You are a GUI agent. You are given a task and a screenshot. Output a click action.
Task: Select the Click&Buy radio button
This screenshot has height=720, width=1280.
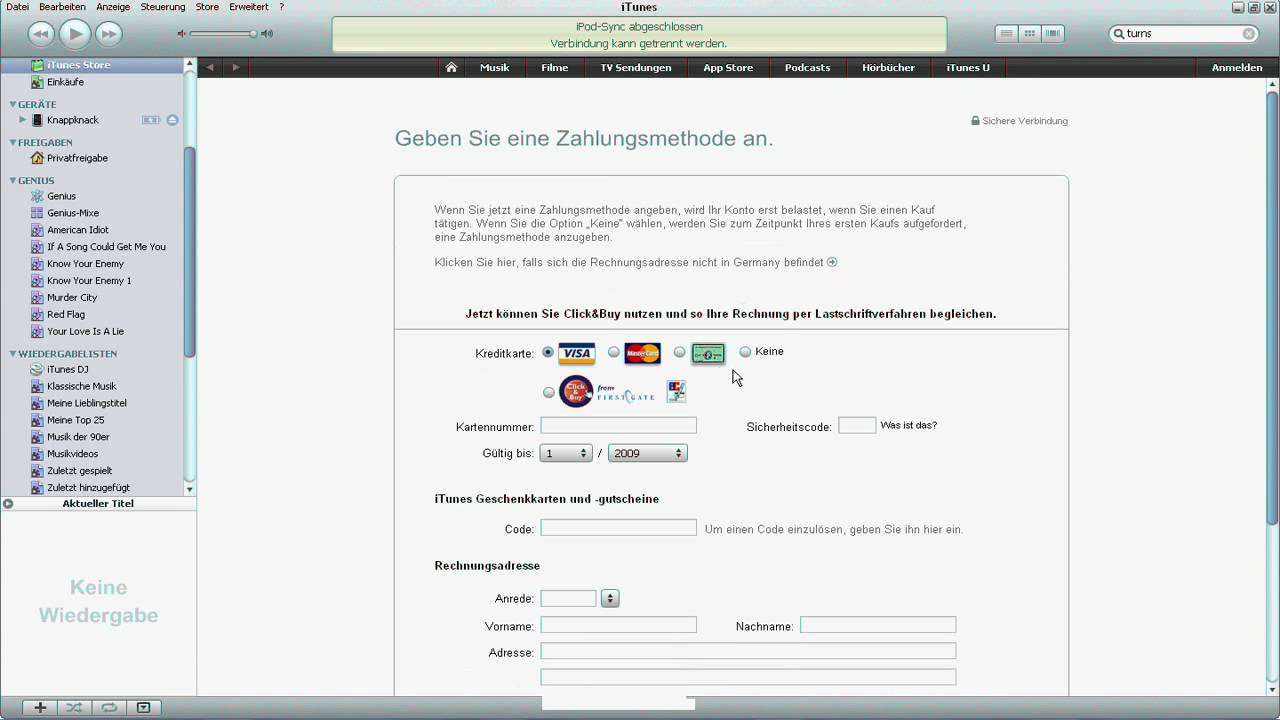tap(548, 392)
